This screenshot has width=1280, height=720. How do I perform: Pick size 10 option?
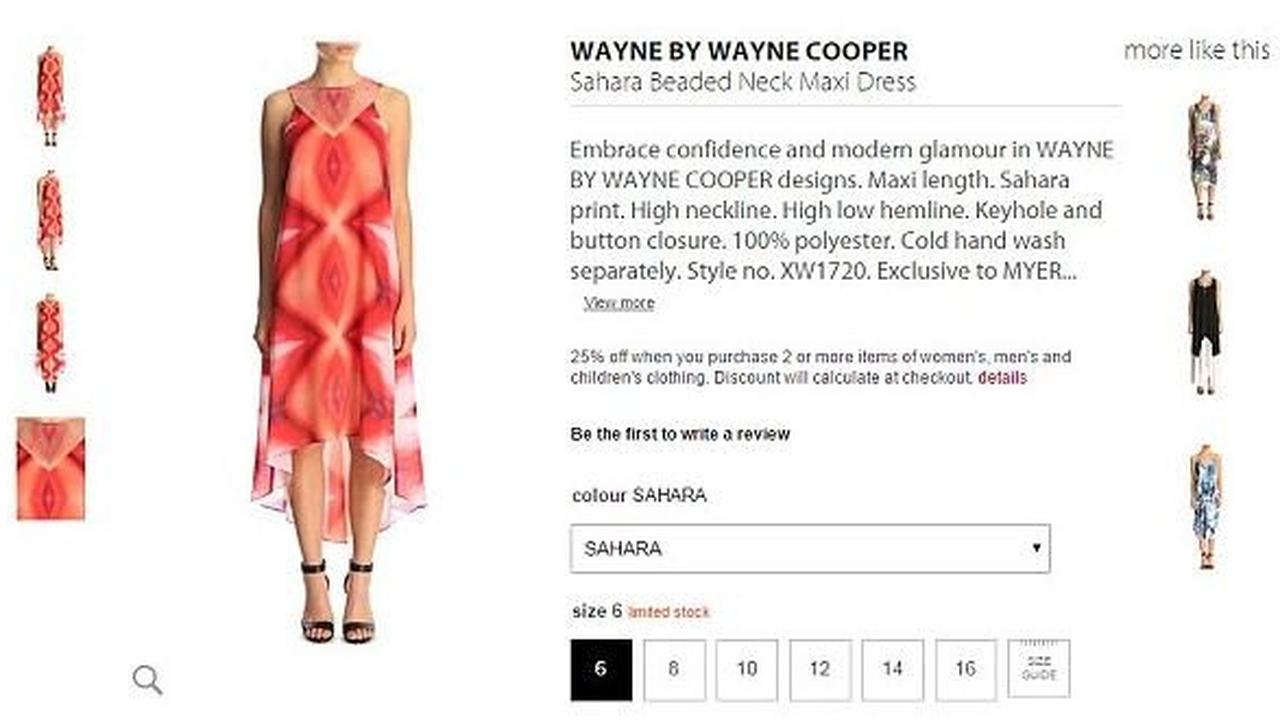point(747,669)
